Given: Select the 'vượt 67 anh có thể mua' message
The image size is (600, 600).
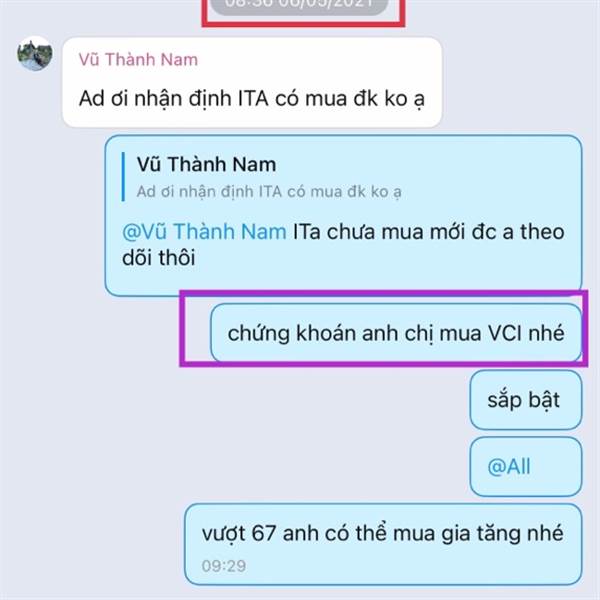Looking at the screenshot, I should pos(383,544).
